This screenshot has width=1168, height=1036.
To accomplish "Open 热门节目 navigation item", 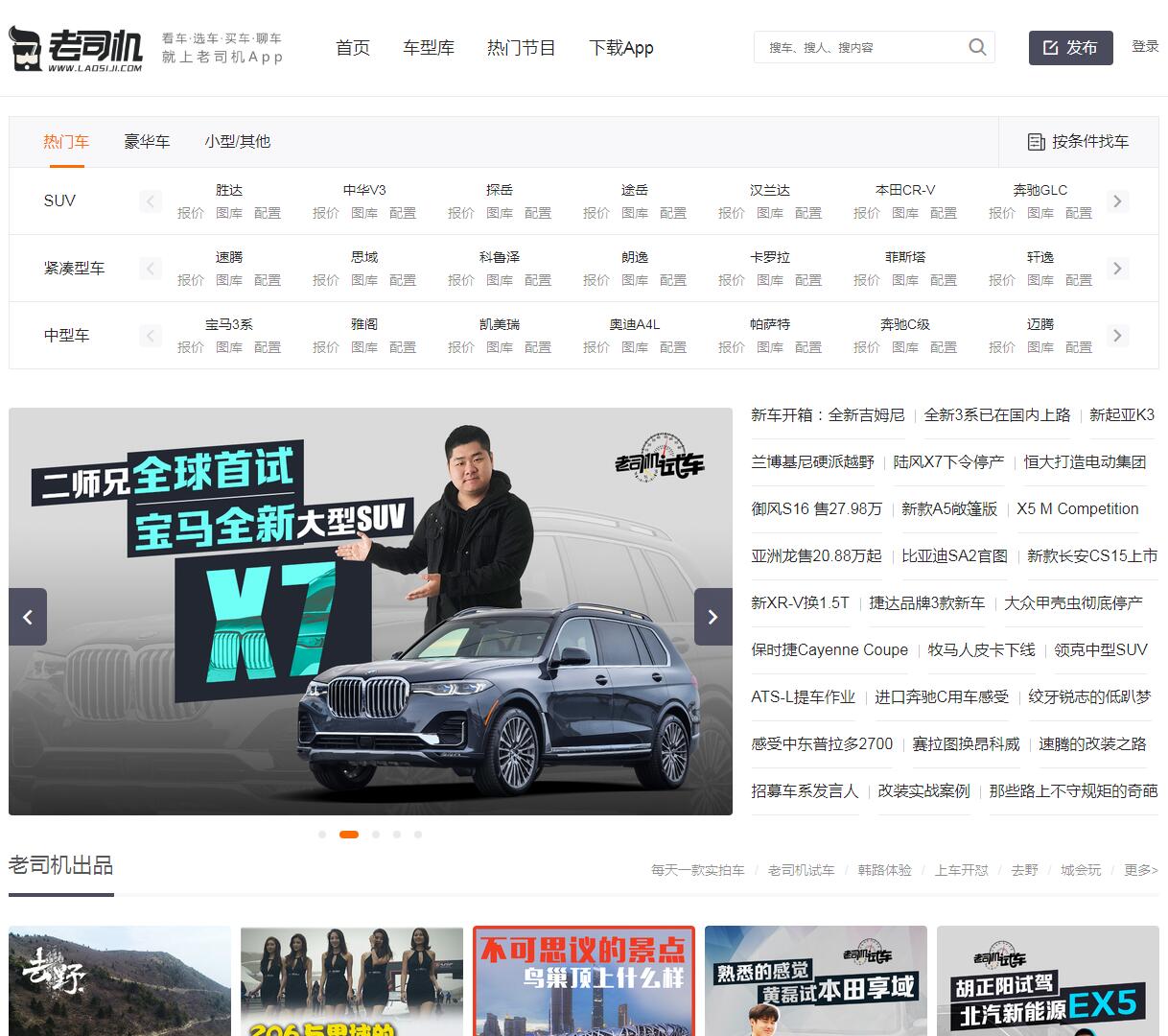I will pos(522,48).
